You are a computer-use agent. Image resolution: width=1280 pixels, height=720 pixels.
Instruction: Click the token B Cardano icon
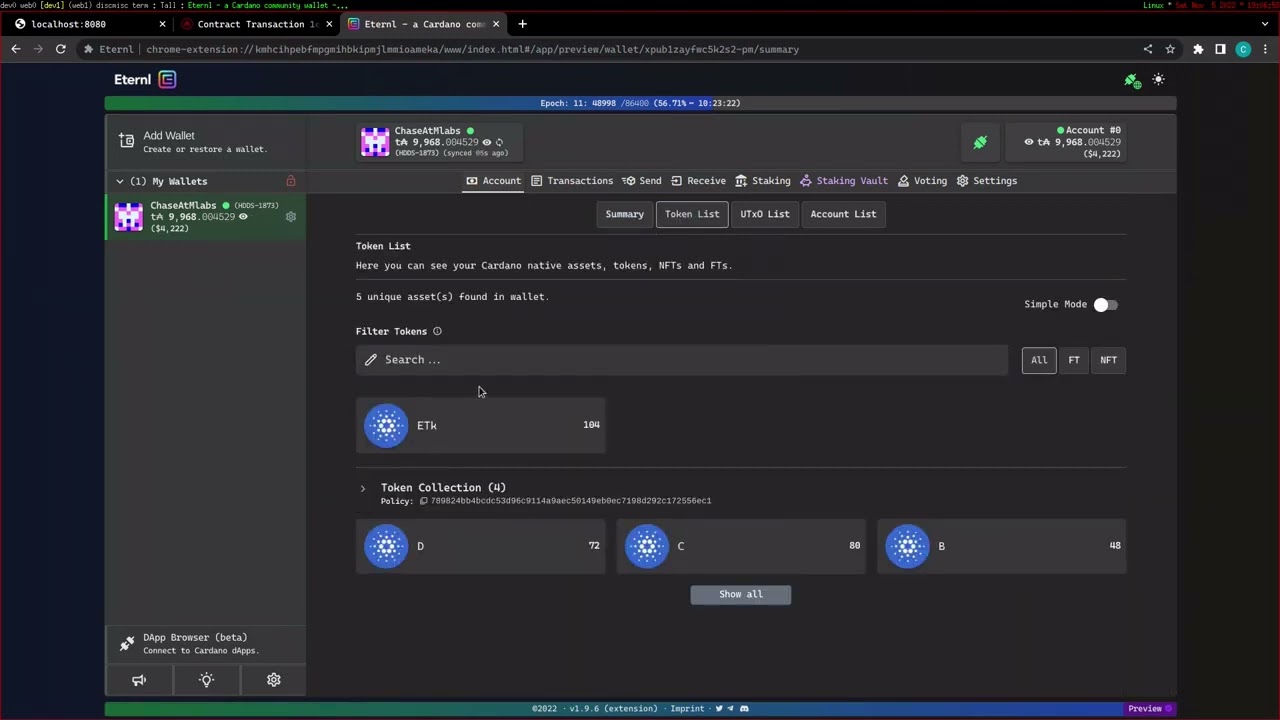[x=908, y=546]
